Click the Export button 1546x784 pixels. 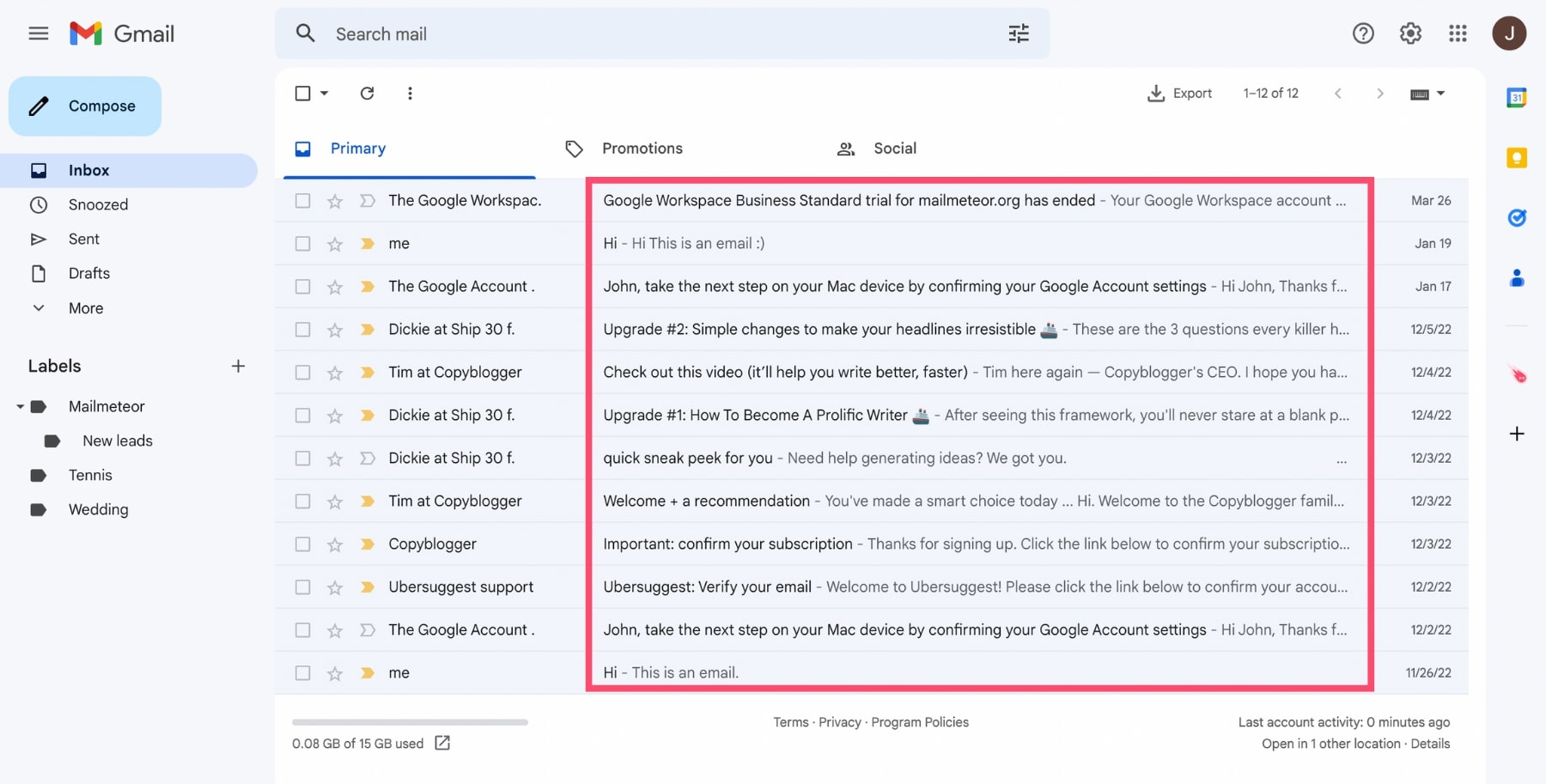point(1180,93)
